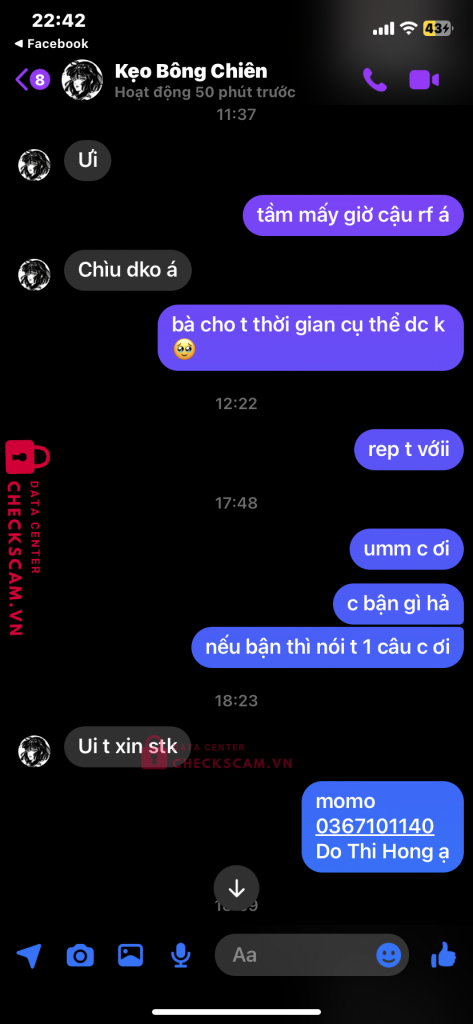Select the message "tầm mấy giờ cậu rf á"
473x1024 pixels.
click(x=353, y=215)
